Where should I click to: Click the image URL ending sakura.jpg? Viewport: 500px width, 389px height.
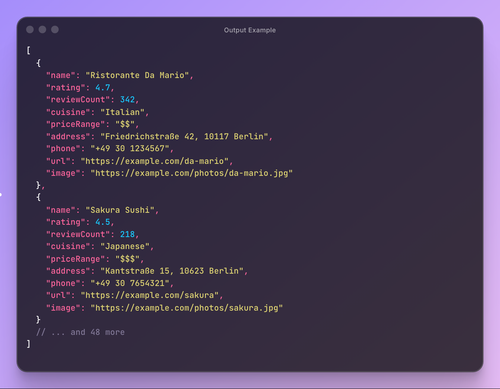187,308
